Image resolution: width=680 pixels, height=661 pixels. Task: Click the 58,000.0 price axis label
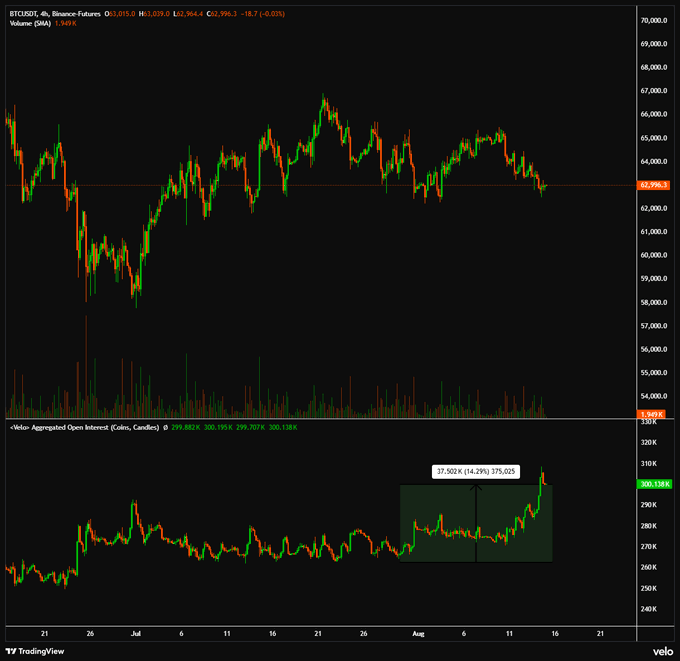point(654,302)
